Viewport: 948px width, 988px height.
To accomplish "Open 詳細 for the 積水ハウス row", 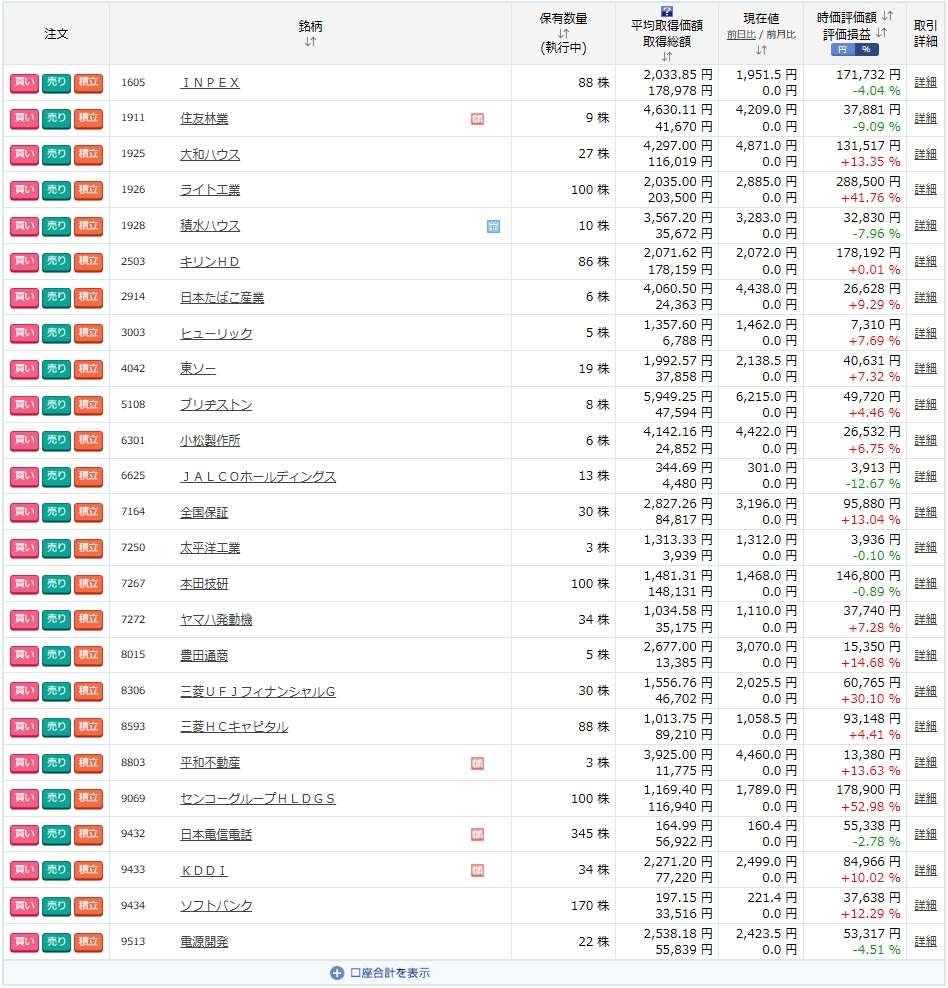I will [925, 226].
